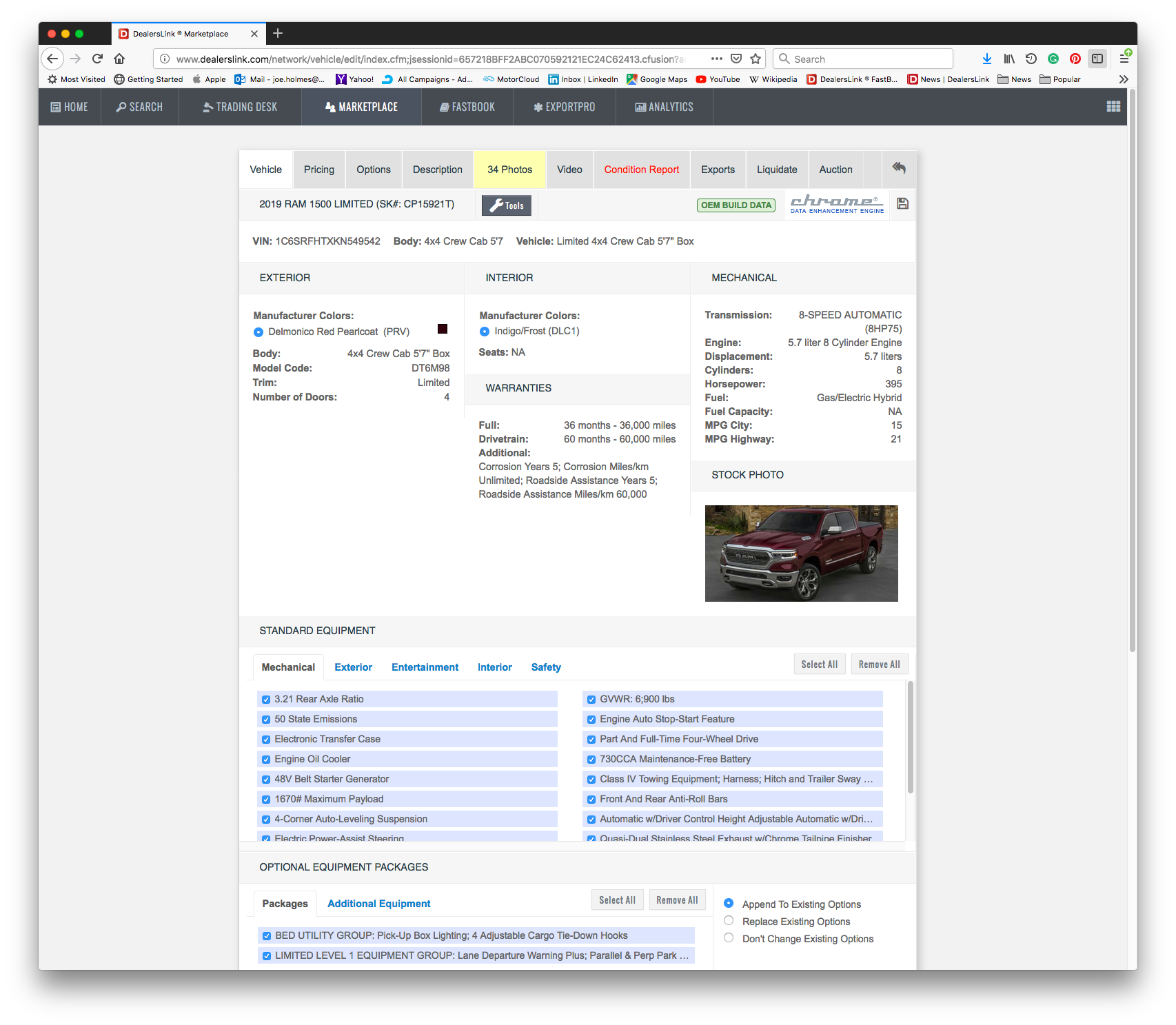Show site information for dealerslink.com
This screenshot has width=1176, height=1025.
click(165, 59)
